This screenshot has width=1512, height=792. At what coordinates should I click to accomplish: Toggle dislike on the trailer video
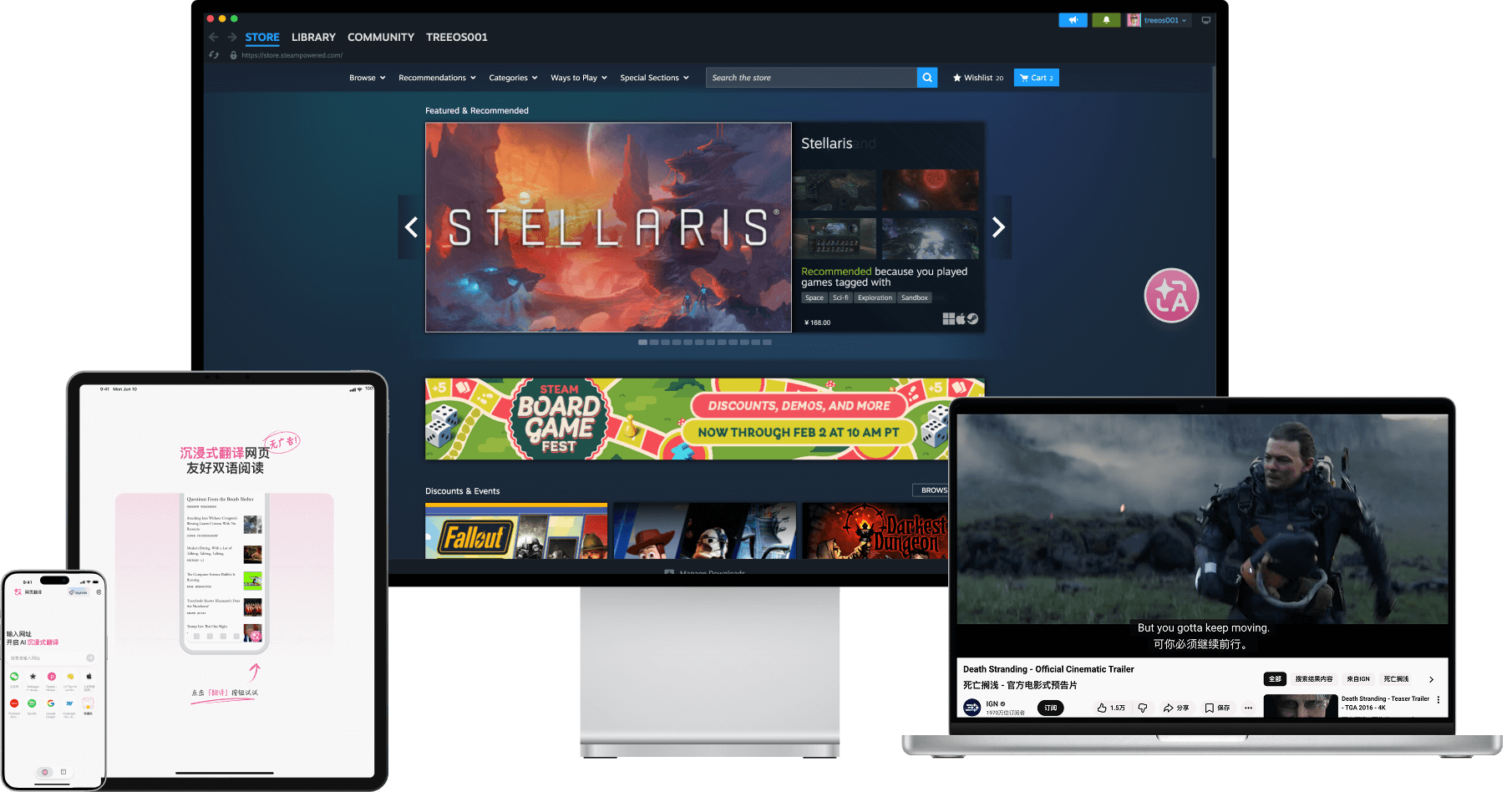point(1142,708)
